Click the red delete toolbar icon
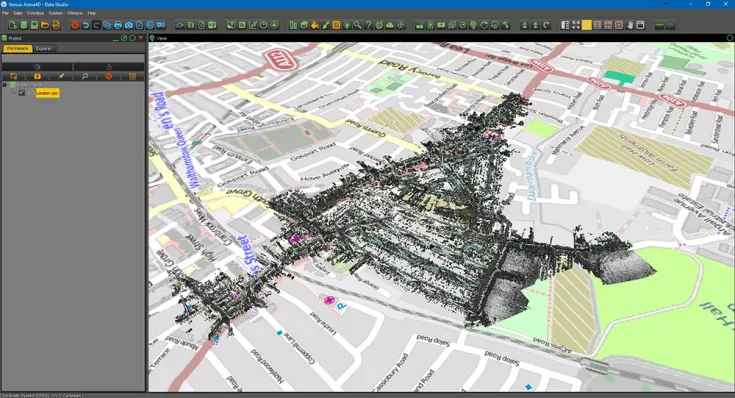The width and height of the screenshot is (735, 398). click(x=75, y=25)
